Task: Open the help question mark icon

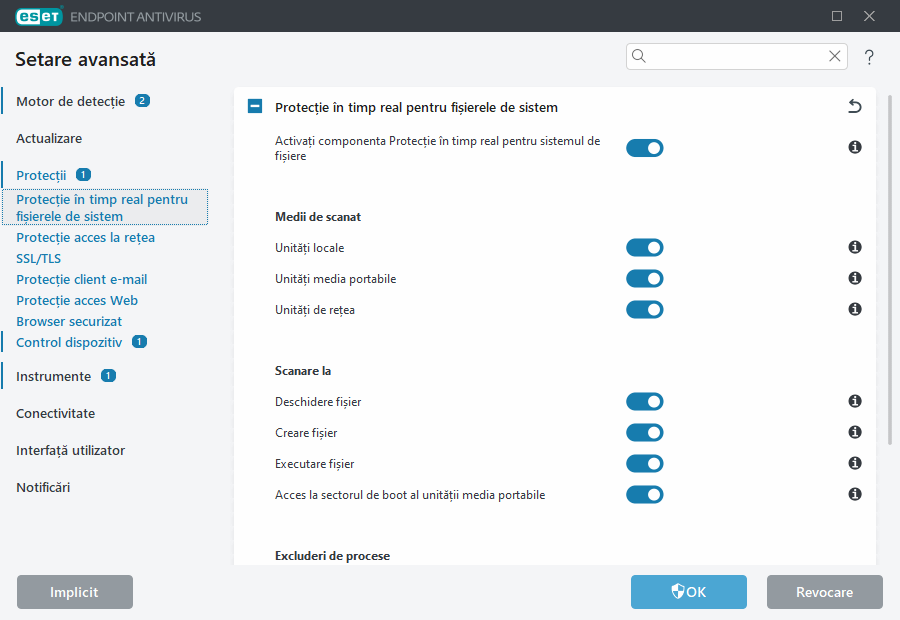Action: [869, 57]
